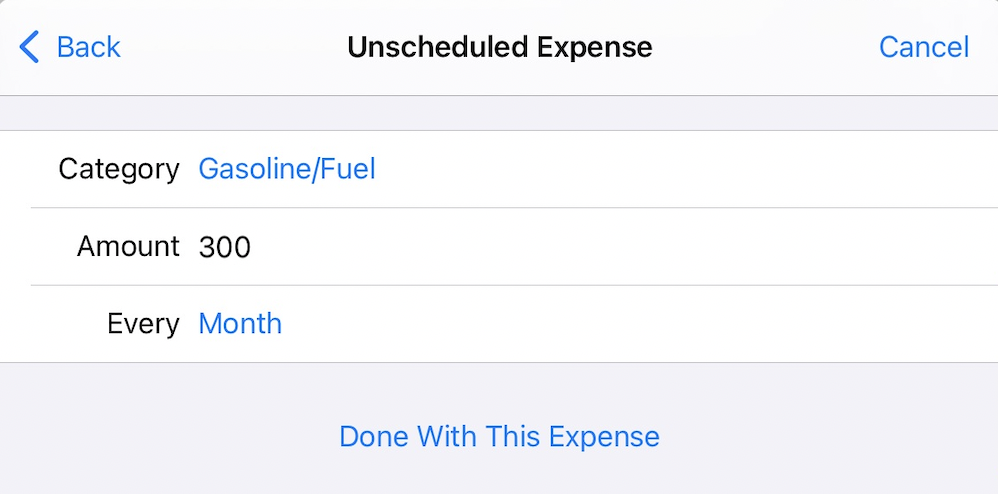Cancel the unscheduled expense

(923, 47)
